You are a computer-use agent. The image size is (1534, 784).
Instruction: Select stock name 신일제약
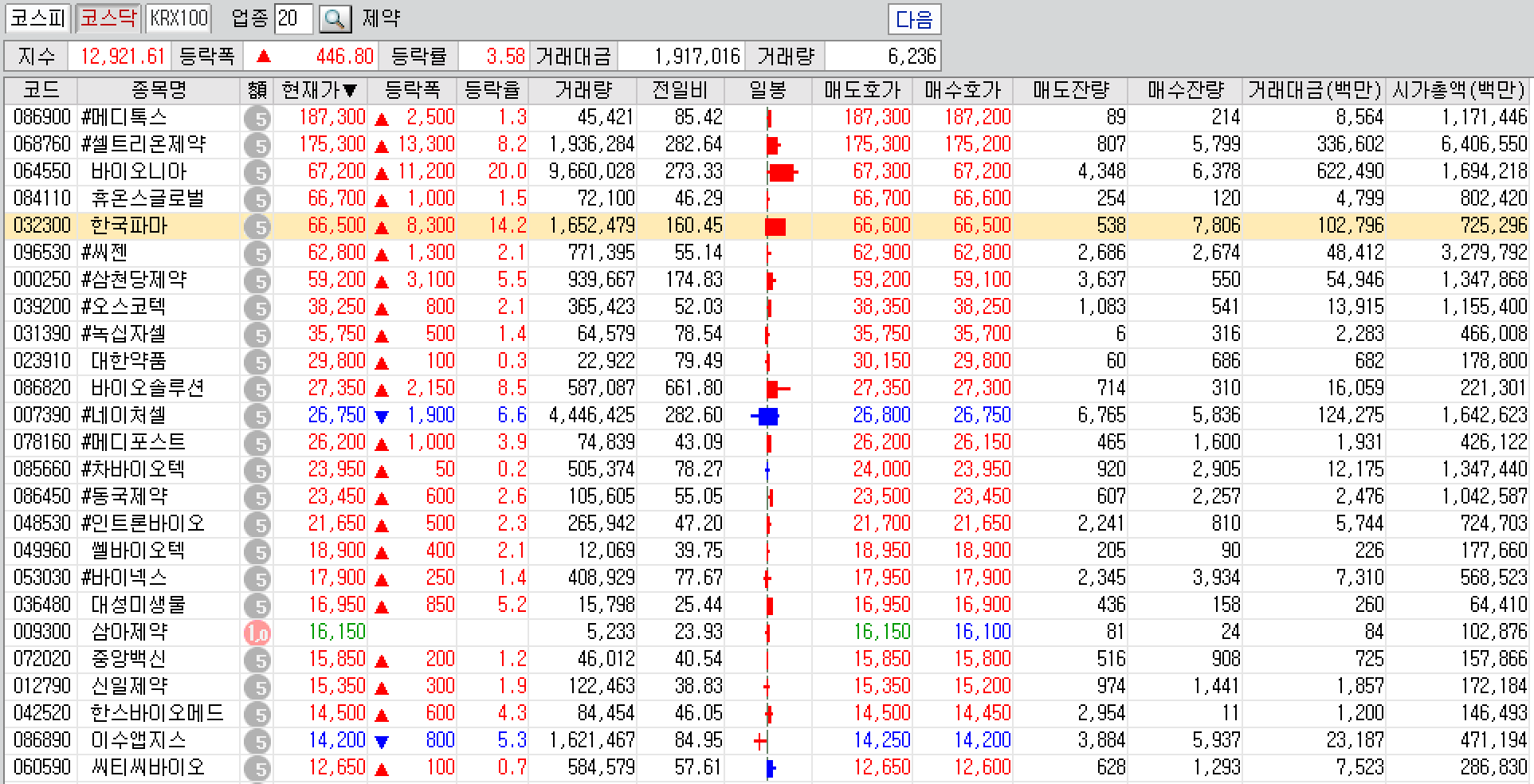[x=129, y=687]
